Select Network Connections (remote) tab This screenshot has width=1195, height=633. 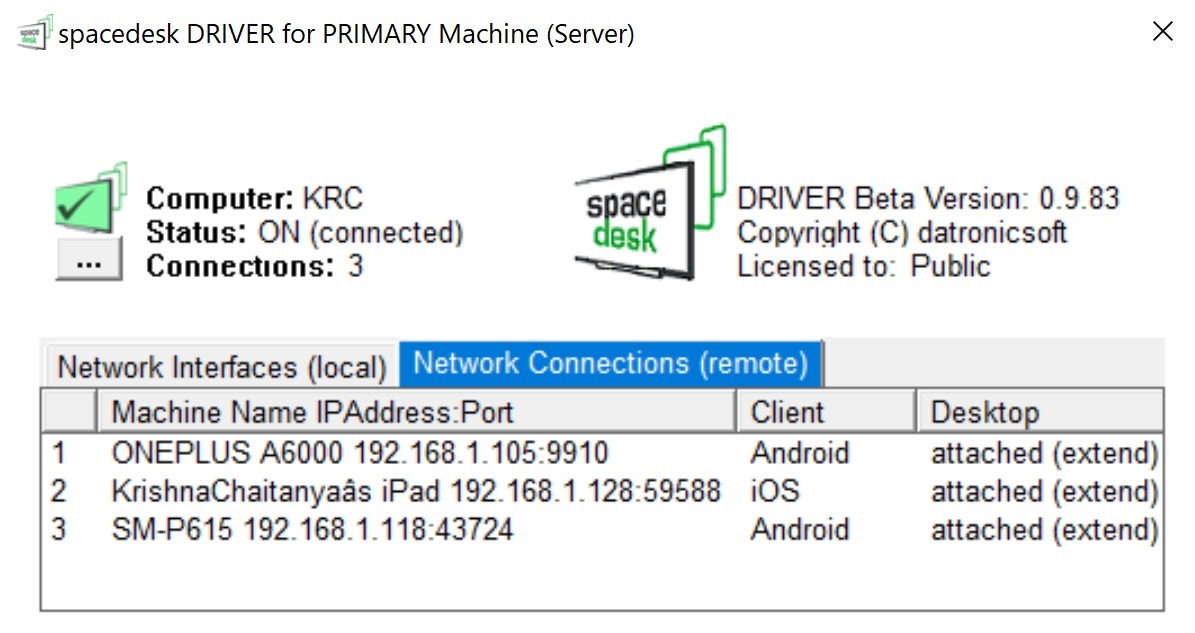tap(610, 363)
